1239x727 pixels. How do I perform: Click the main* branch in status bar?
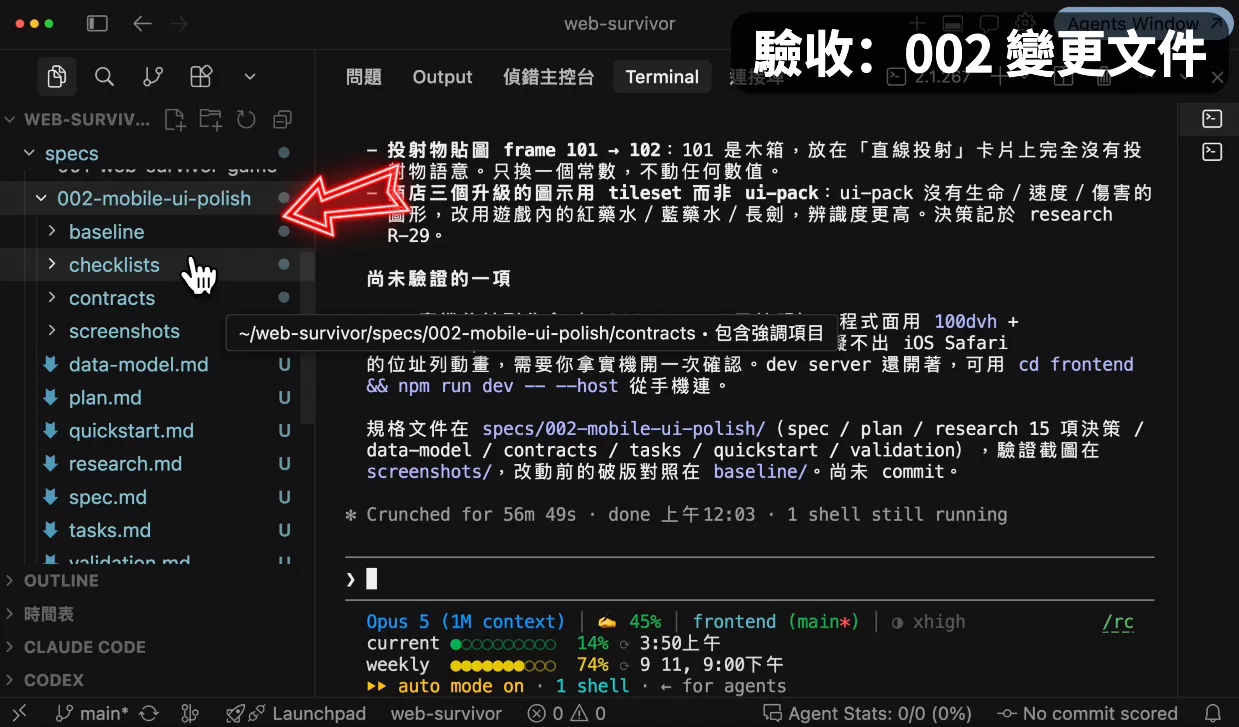[92, 713]
